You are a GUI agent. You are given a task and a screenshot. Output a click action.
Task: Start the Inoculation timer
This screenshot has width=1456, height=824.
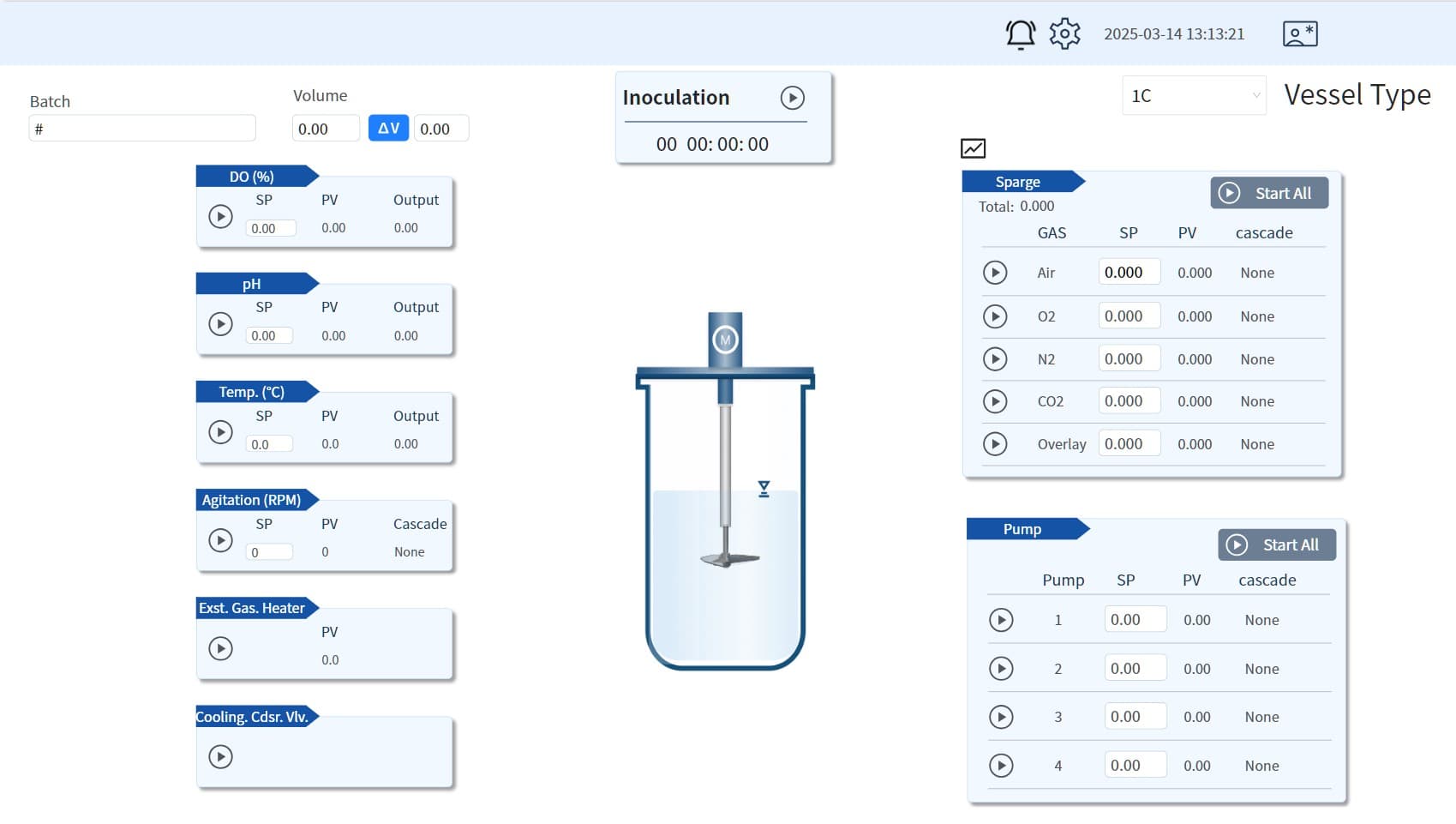pos(792,98)
